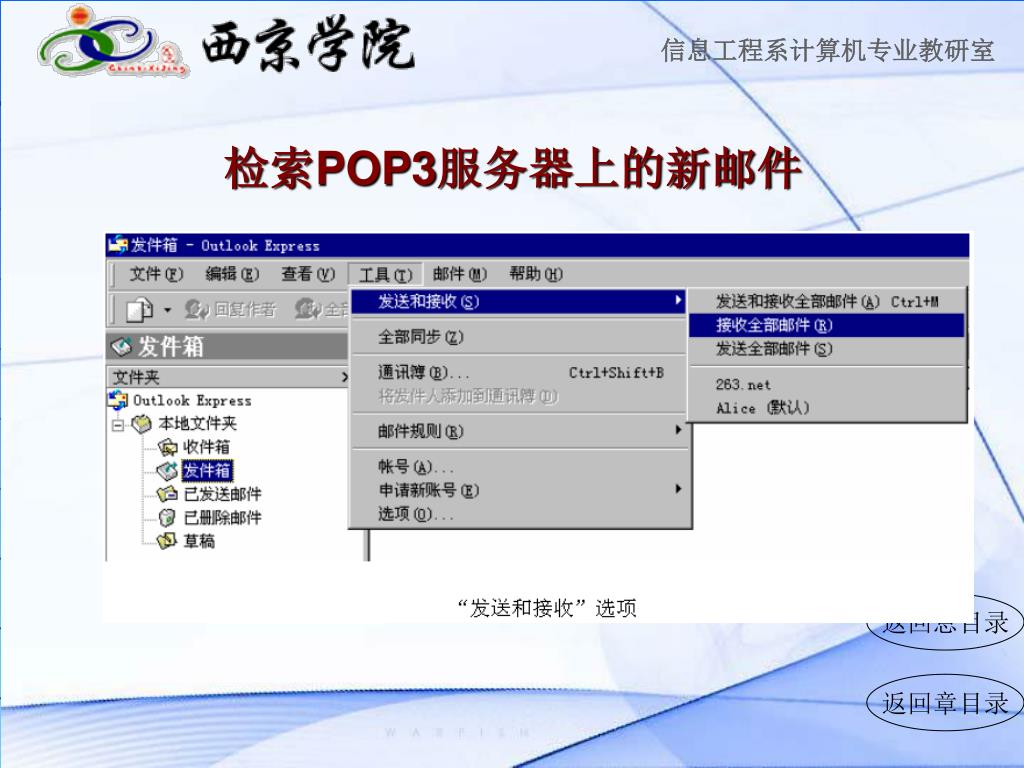Open the 文件(F) menu
The image size is (1024, 768).
click(x=156, y=274)
